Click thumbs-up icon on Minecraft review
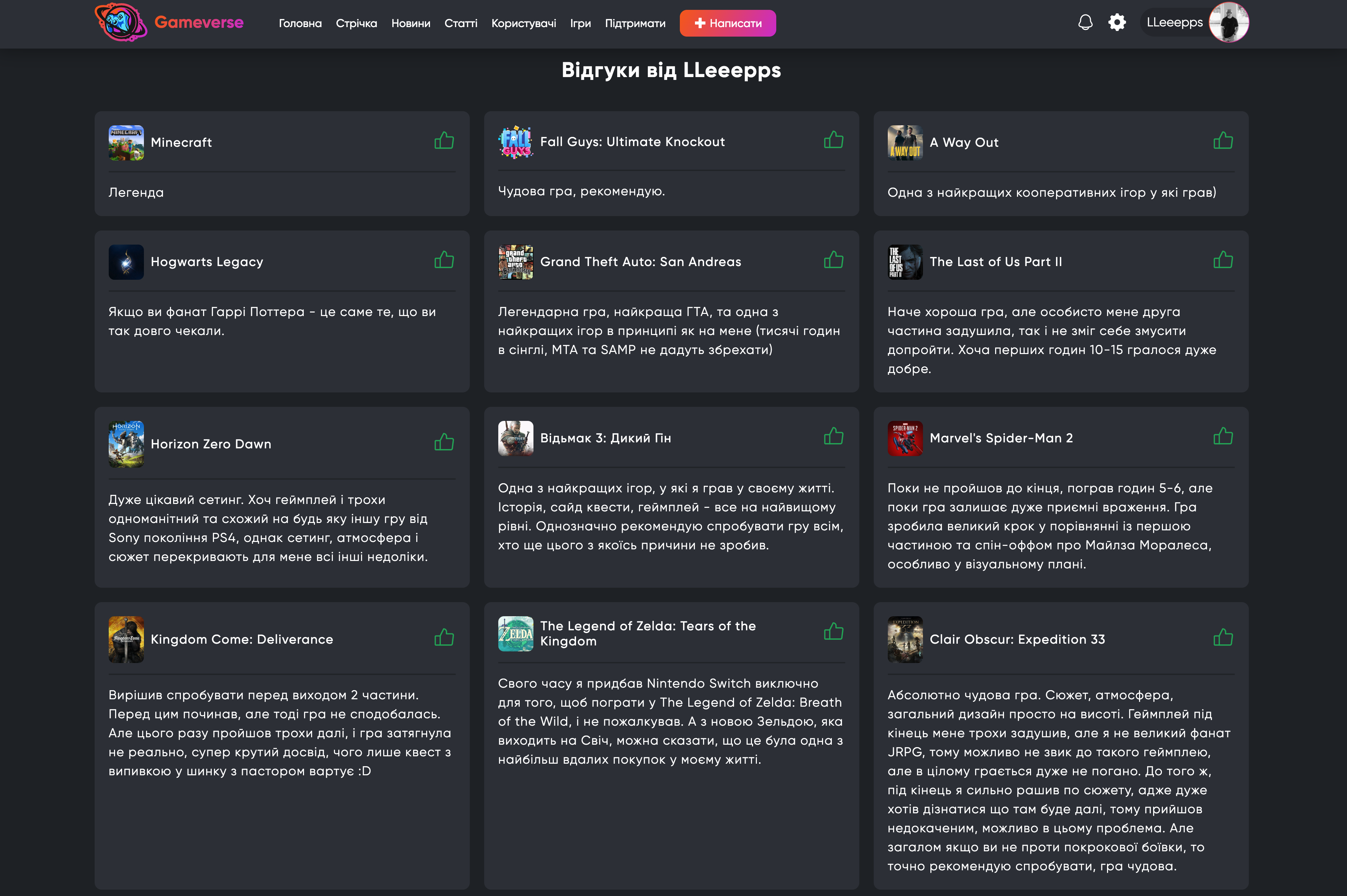The height and width of the screenshot is (896, 1347). tap(444, 140)
